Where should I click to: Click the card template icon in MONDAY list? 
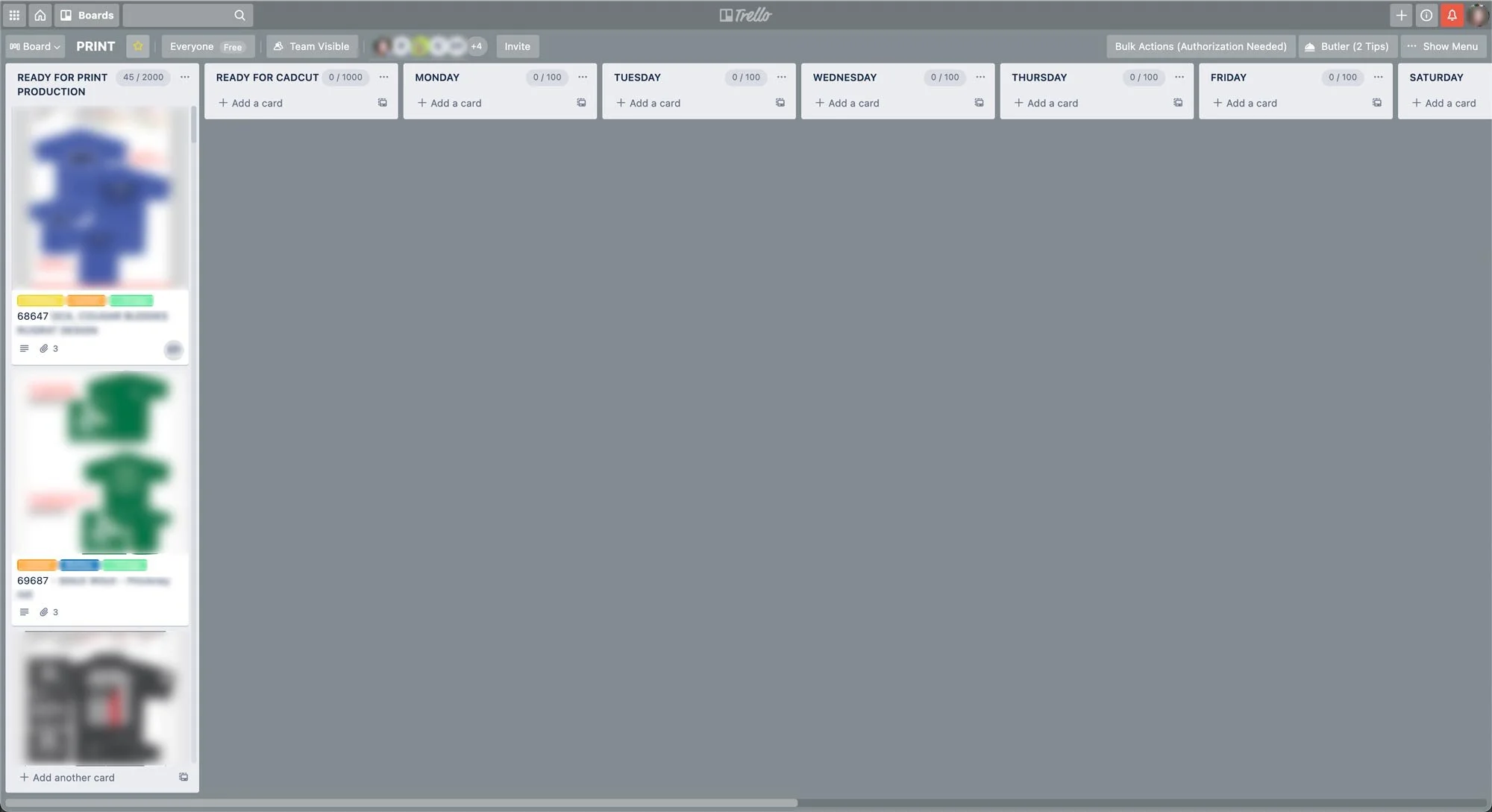(581, 103)
